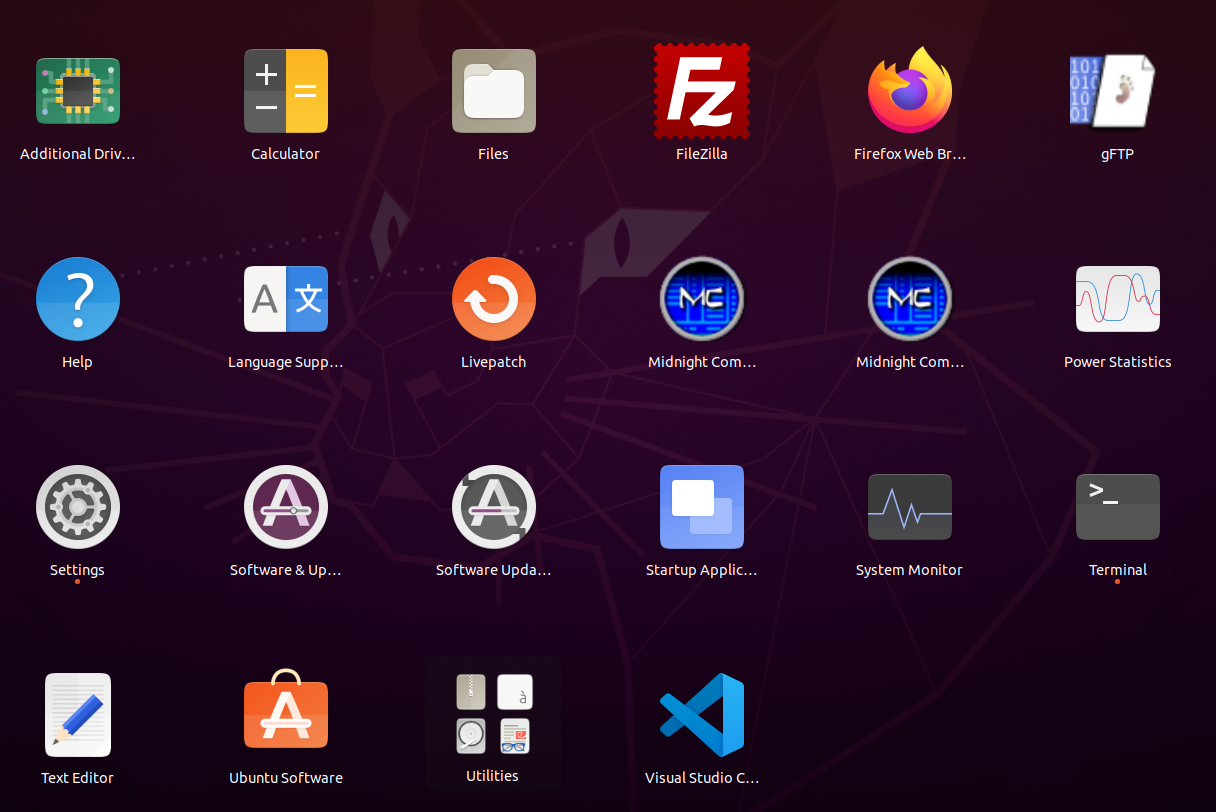This screenshot has height=812, width=1216.
Task: Launch the Livepatch app
Action: pyautogui.click(x=494, y=299)
